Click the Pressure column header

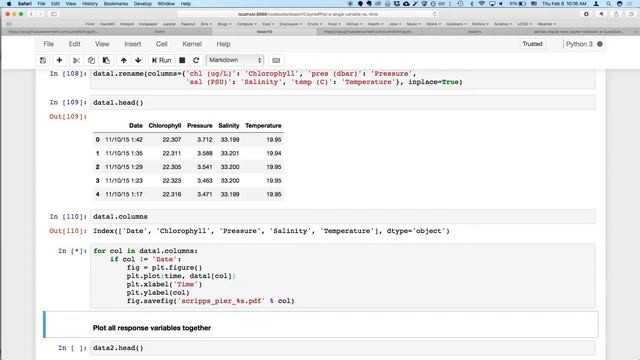(200, 126)
